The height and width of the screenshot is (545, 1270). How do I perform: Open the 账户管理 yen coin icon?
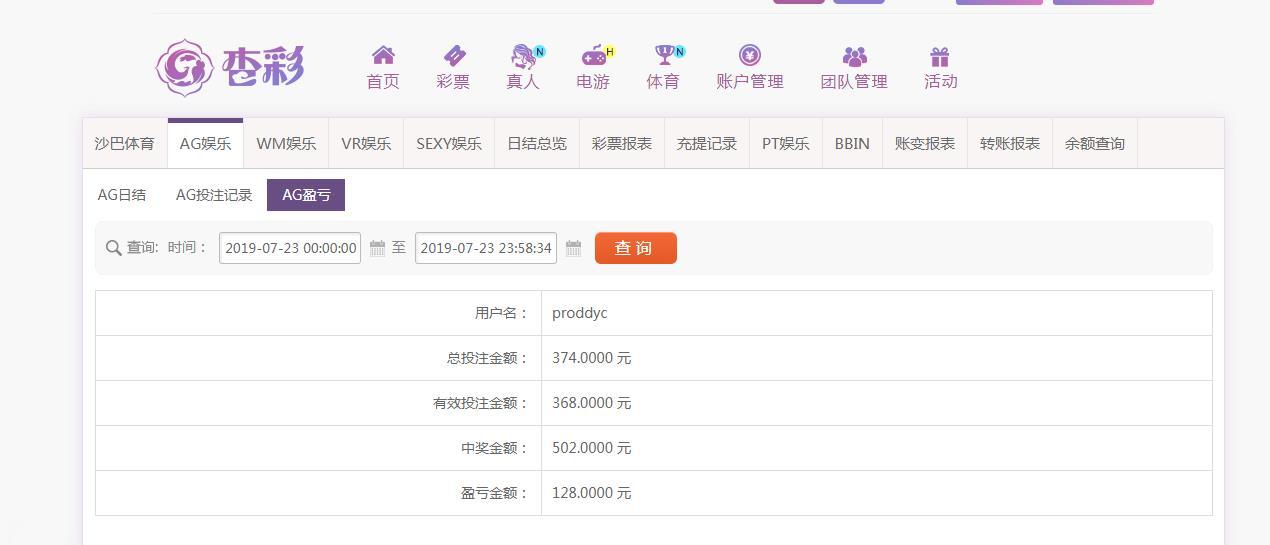750,55
